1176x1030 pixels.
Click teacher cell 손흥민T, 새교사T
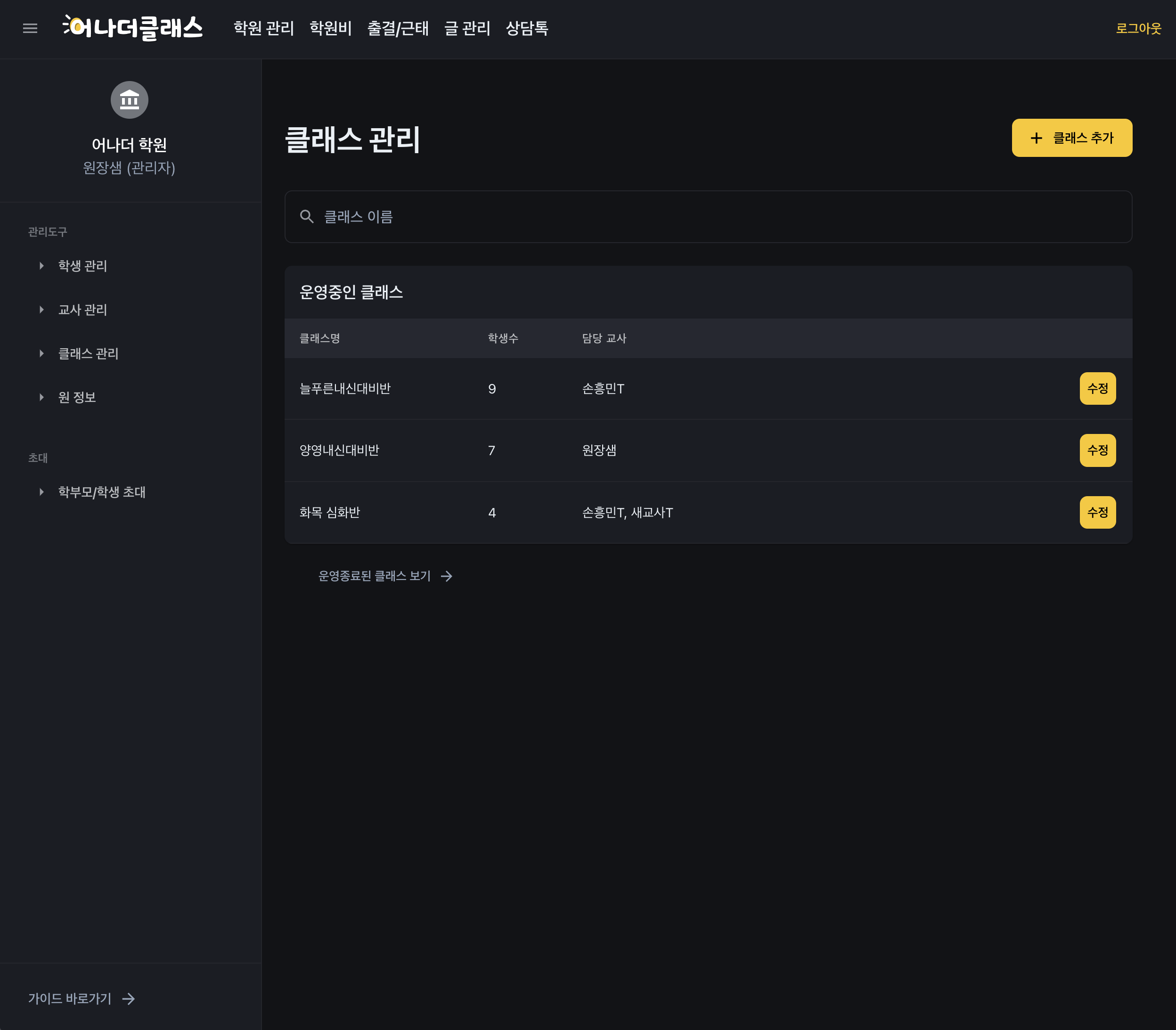coord(627,512)
